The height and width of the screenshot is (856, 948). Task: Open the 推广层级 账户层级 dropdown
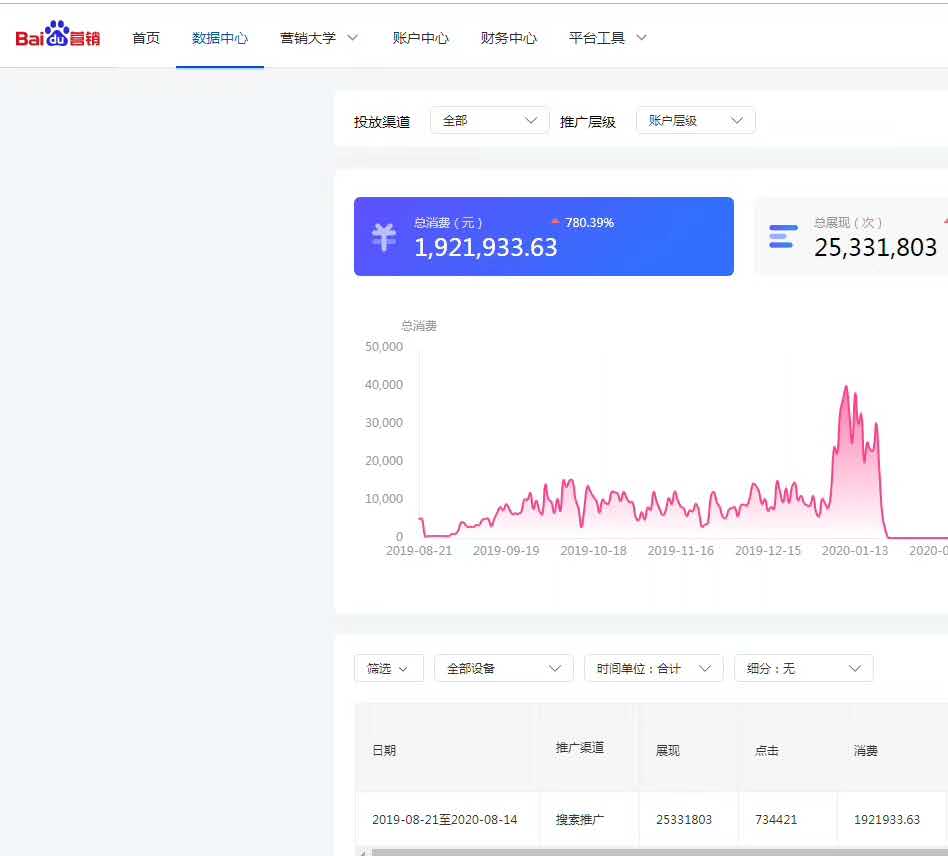click(x=695, y=119)
